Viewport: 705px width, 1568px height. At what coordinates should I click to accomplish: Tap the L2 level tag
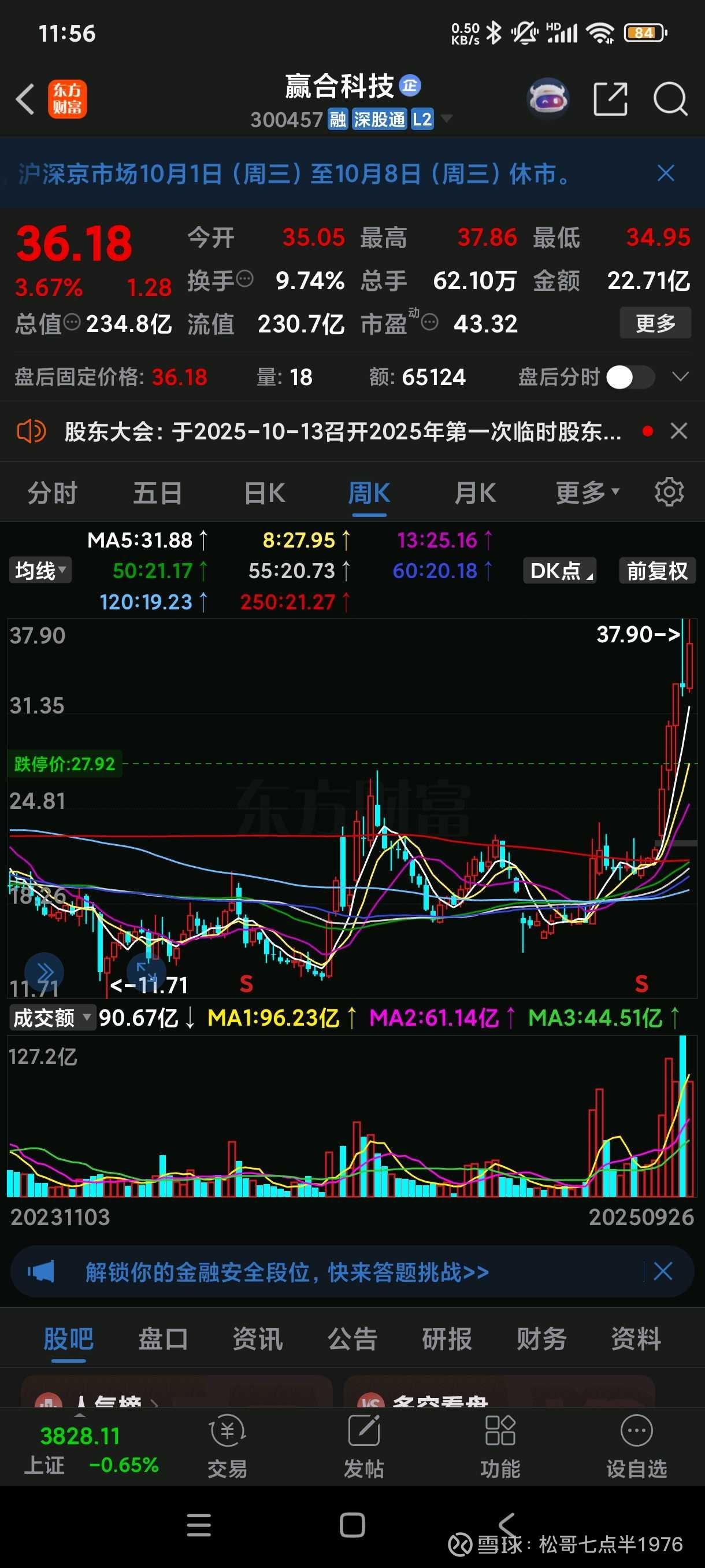(422, 119)
